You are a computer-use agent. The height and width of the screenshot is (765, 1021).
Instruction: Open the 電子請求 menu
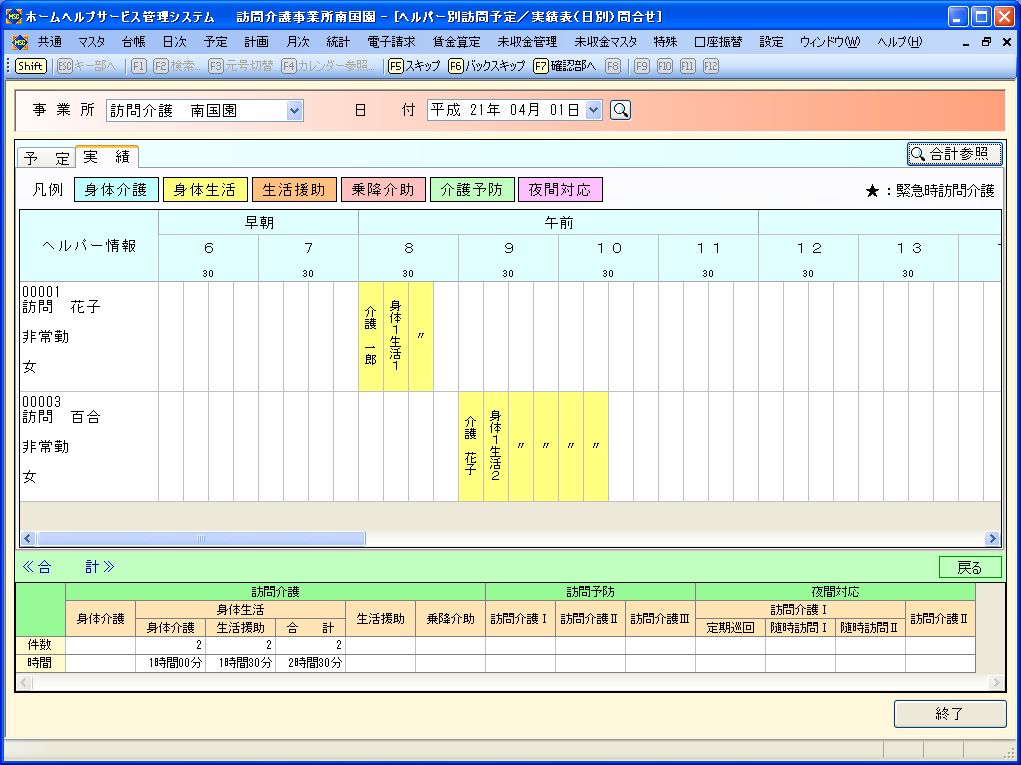pos(391,42)
